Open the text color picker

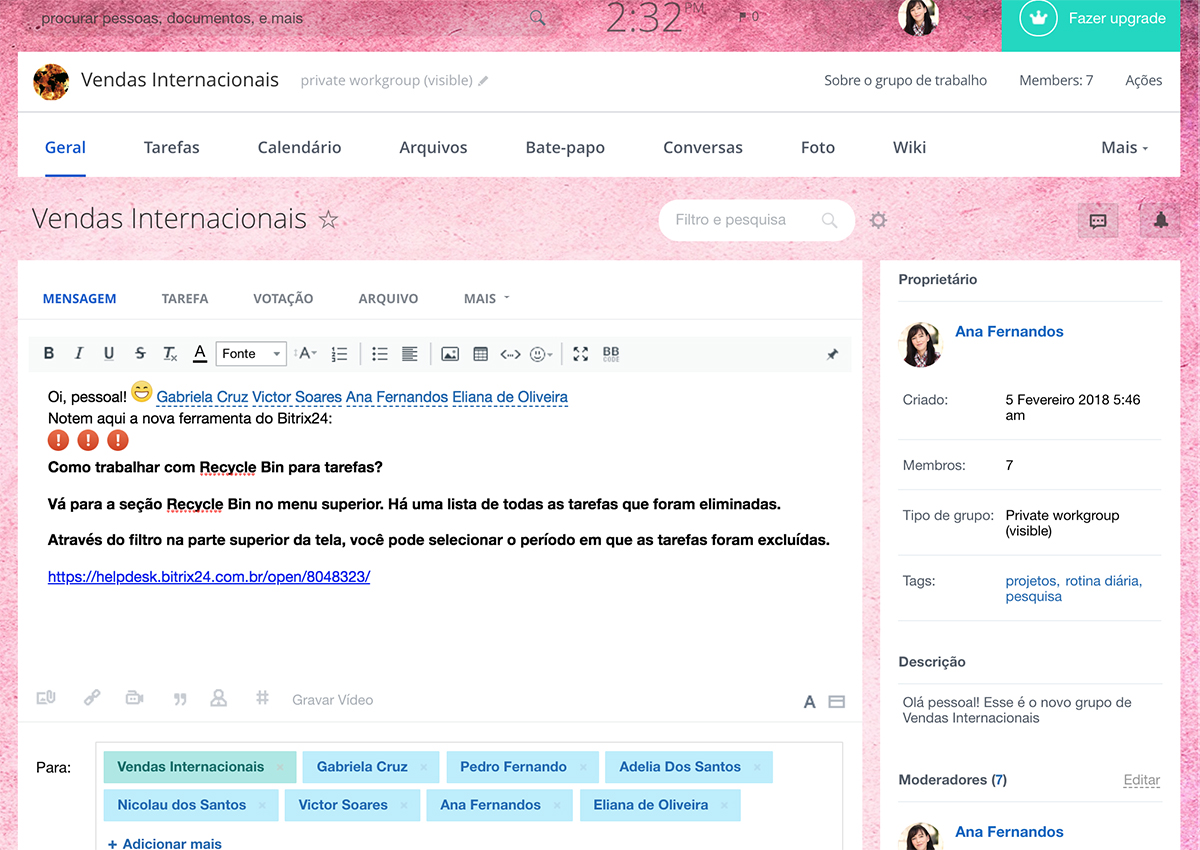200,354
